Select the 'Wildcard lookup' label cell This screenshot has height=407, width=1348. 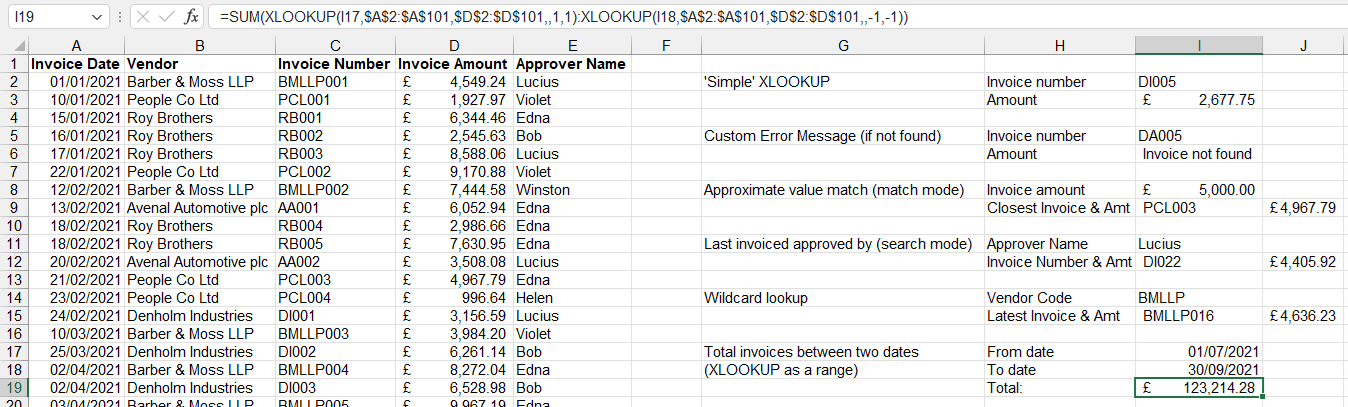click(x=843, y=298)
